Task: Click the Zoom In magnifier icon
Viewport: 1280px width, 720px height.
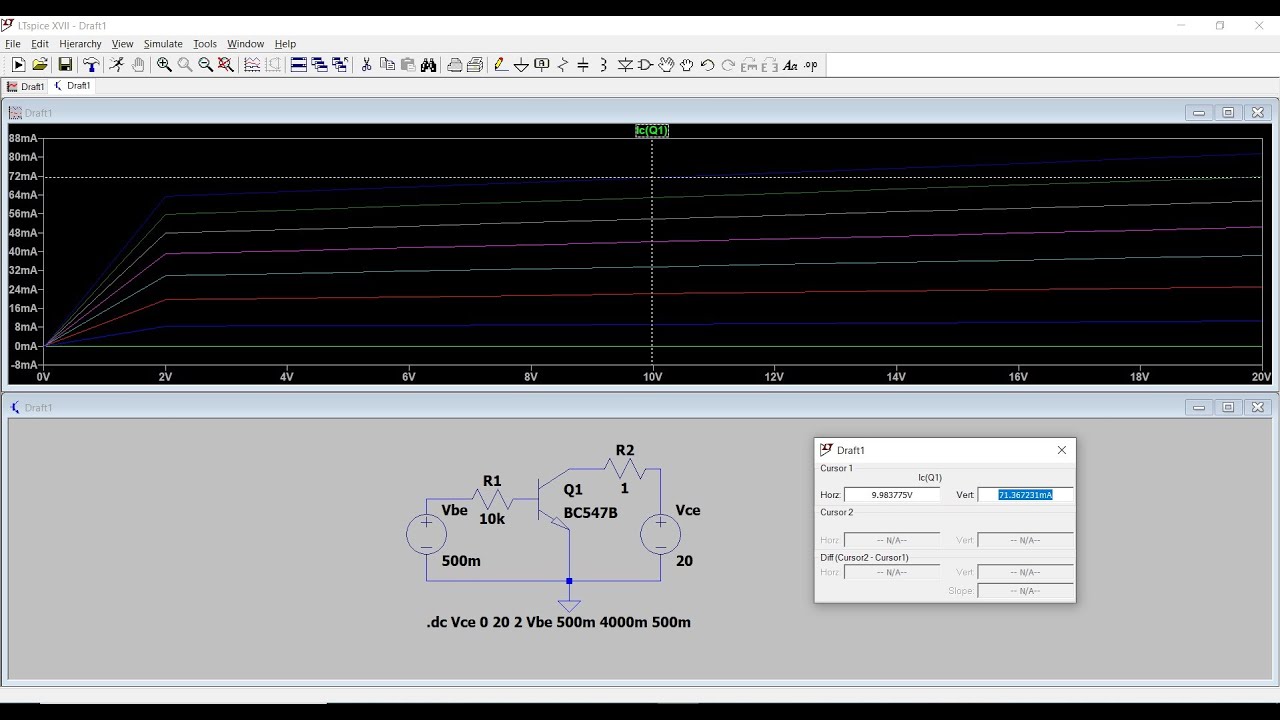Action: click(x=164, y=65)
